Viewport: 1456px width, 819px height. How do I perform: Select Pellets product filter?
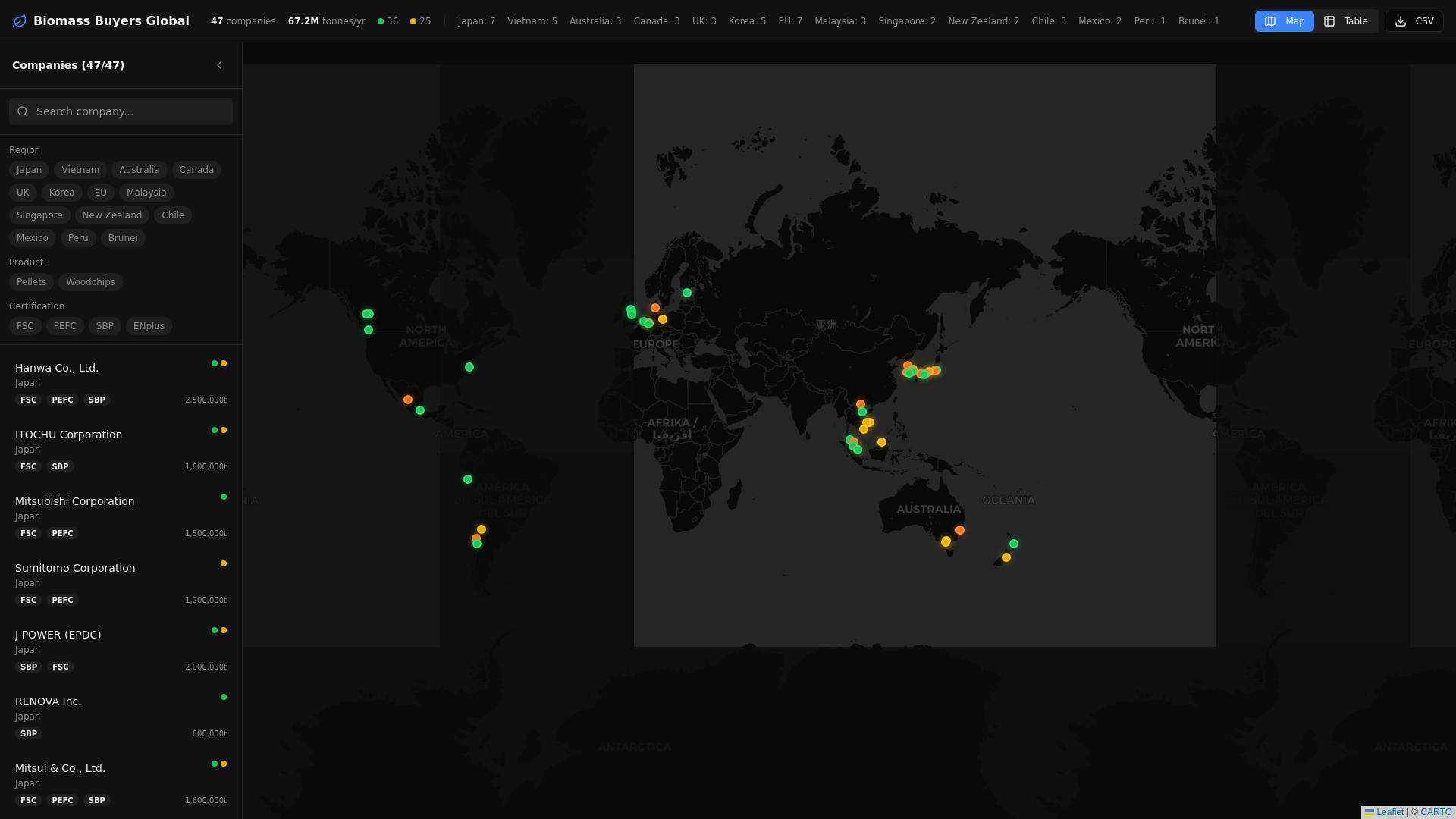31,282
